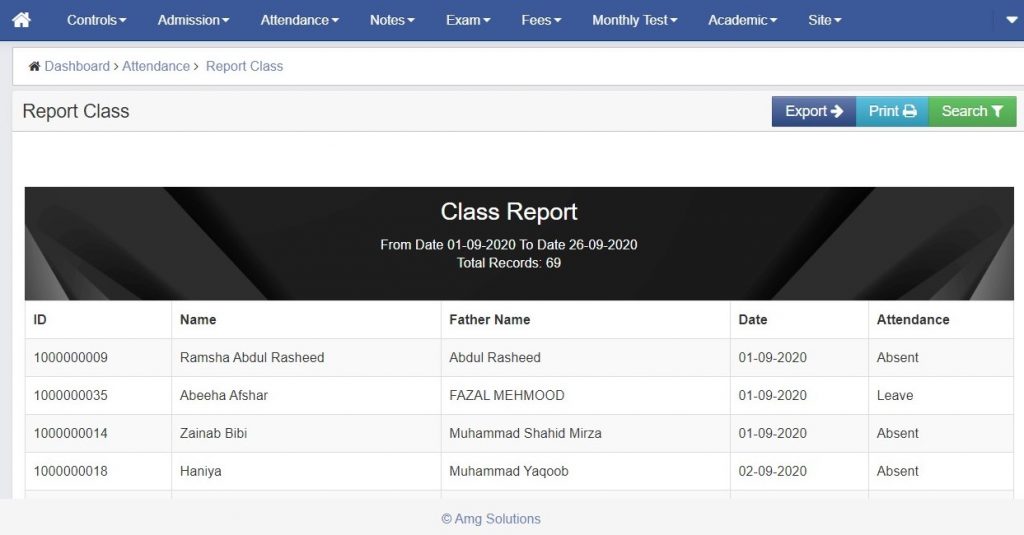Open the Academic dropdown menu

click(x=743, y=20)
